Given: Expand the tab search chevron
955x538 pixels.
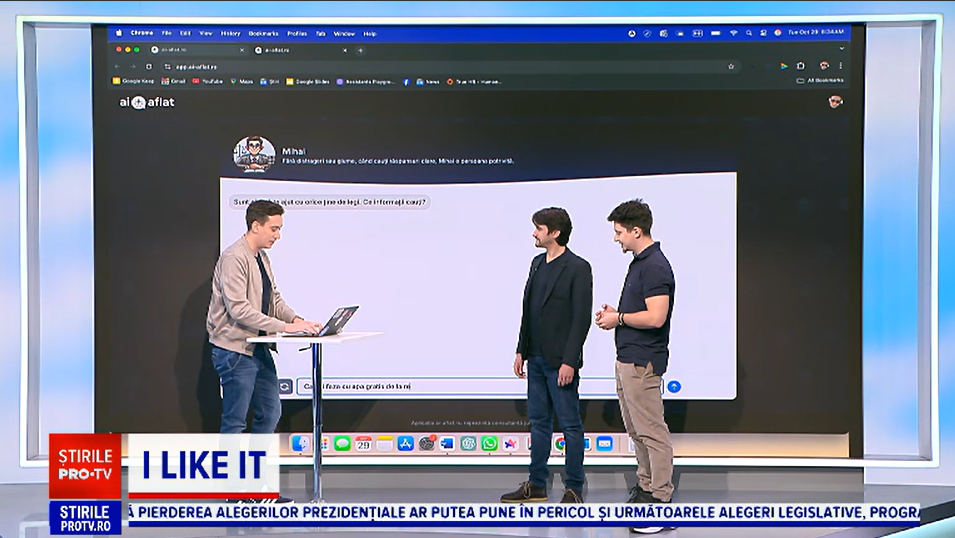Looking at the screenshot, I should (x=842, y=49).
